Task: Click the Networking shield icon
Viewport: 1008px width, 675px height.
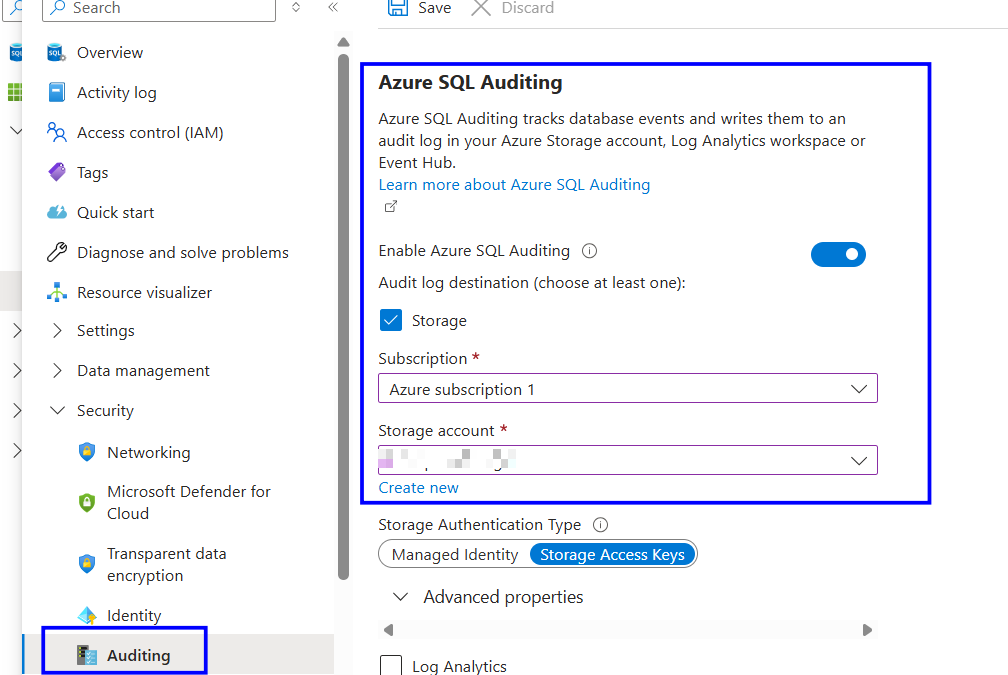Action: [87, 452]
